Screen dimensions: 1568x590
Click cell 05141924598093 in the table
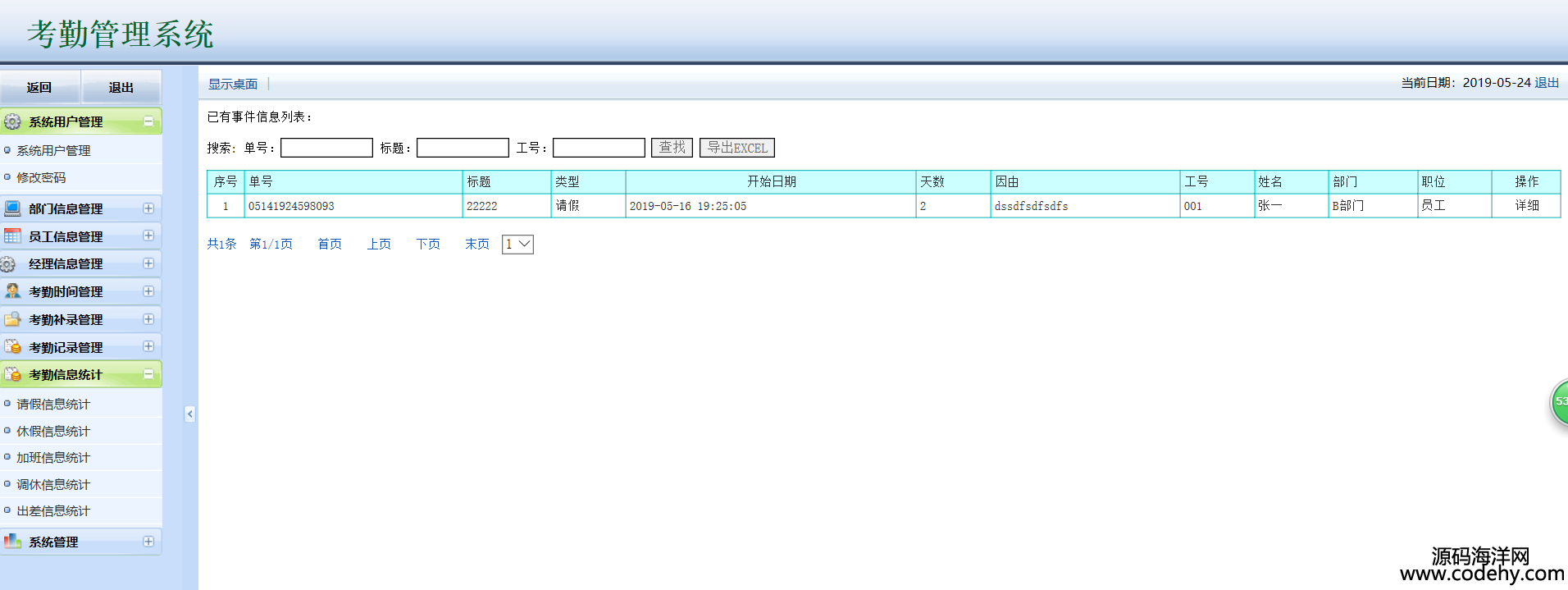(x=353, y=206)
